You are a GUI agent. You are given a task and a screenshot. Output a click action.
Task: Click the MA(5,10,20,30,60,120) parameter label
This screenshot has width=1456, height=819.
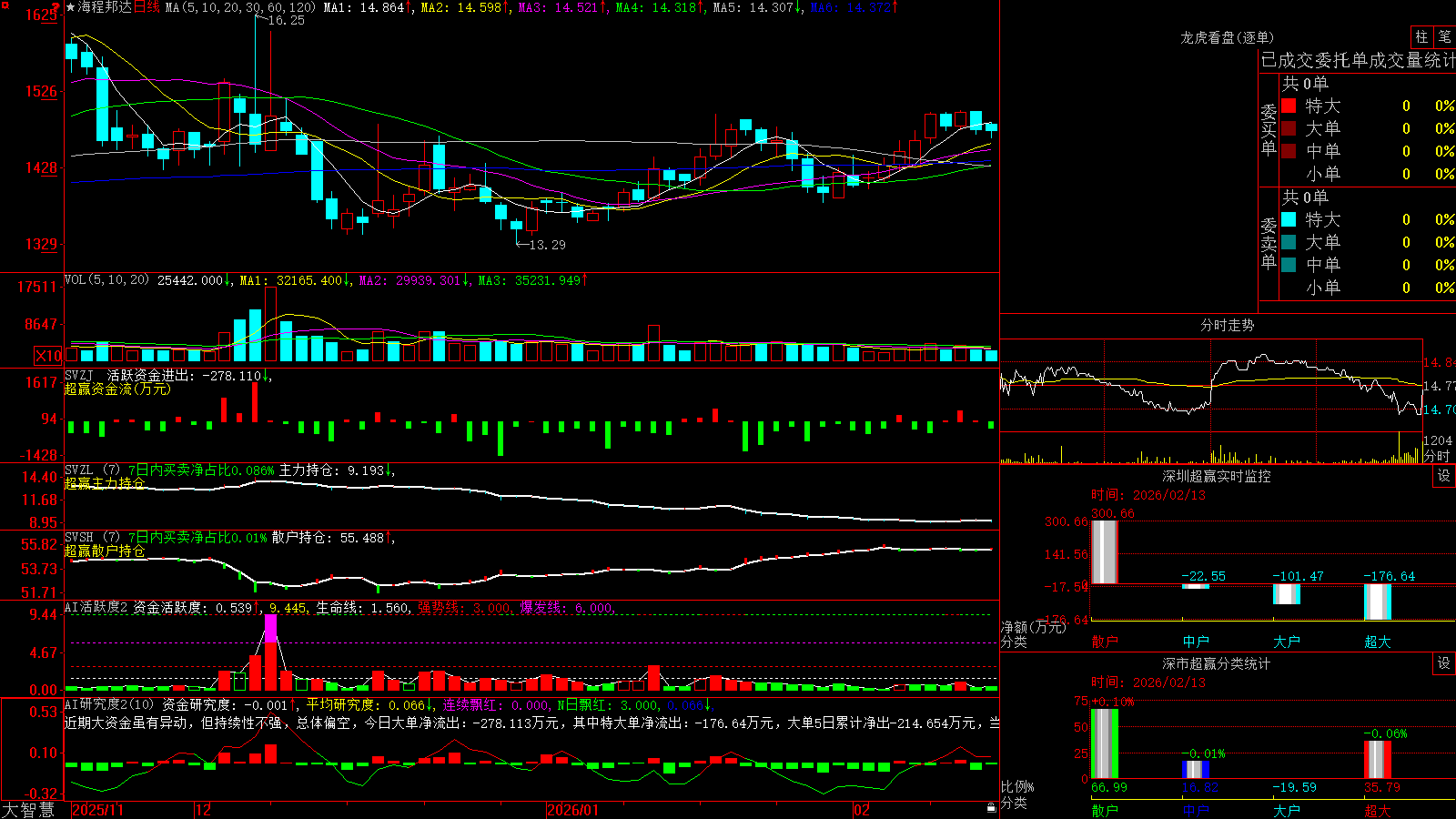pyautogui.click(x=240, y=7)
